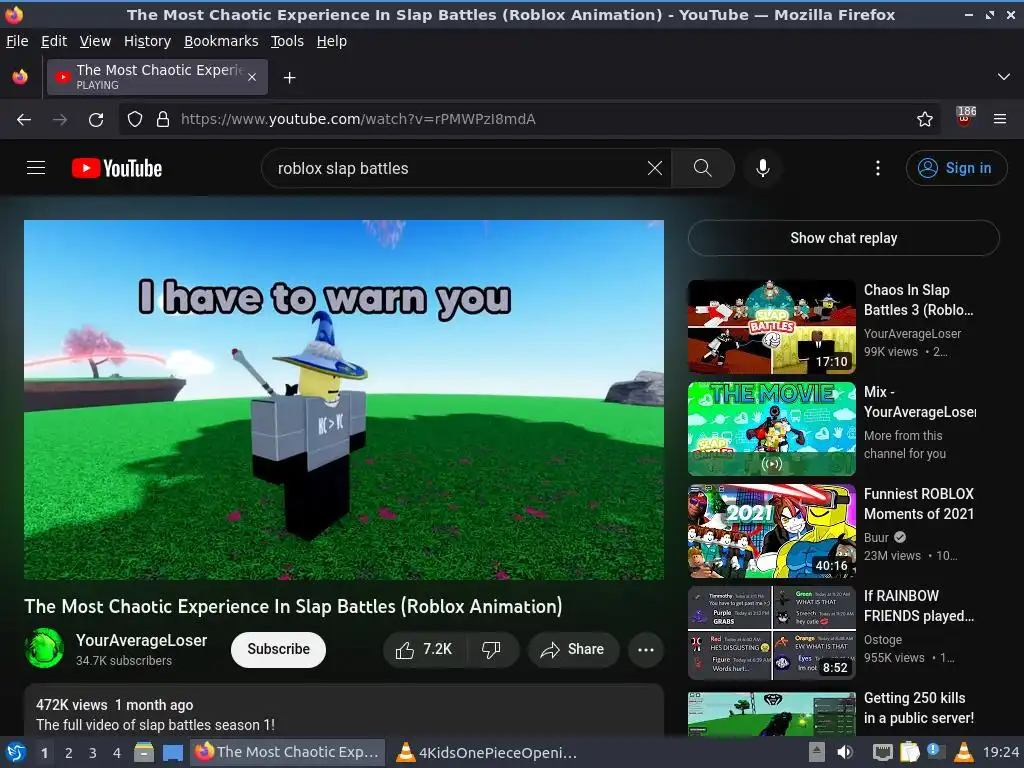The width and height of the screenshot is (1024, 768).
Task: Start voice search with microphone icon
Action: point(762,168)
